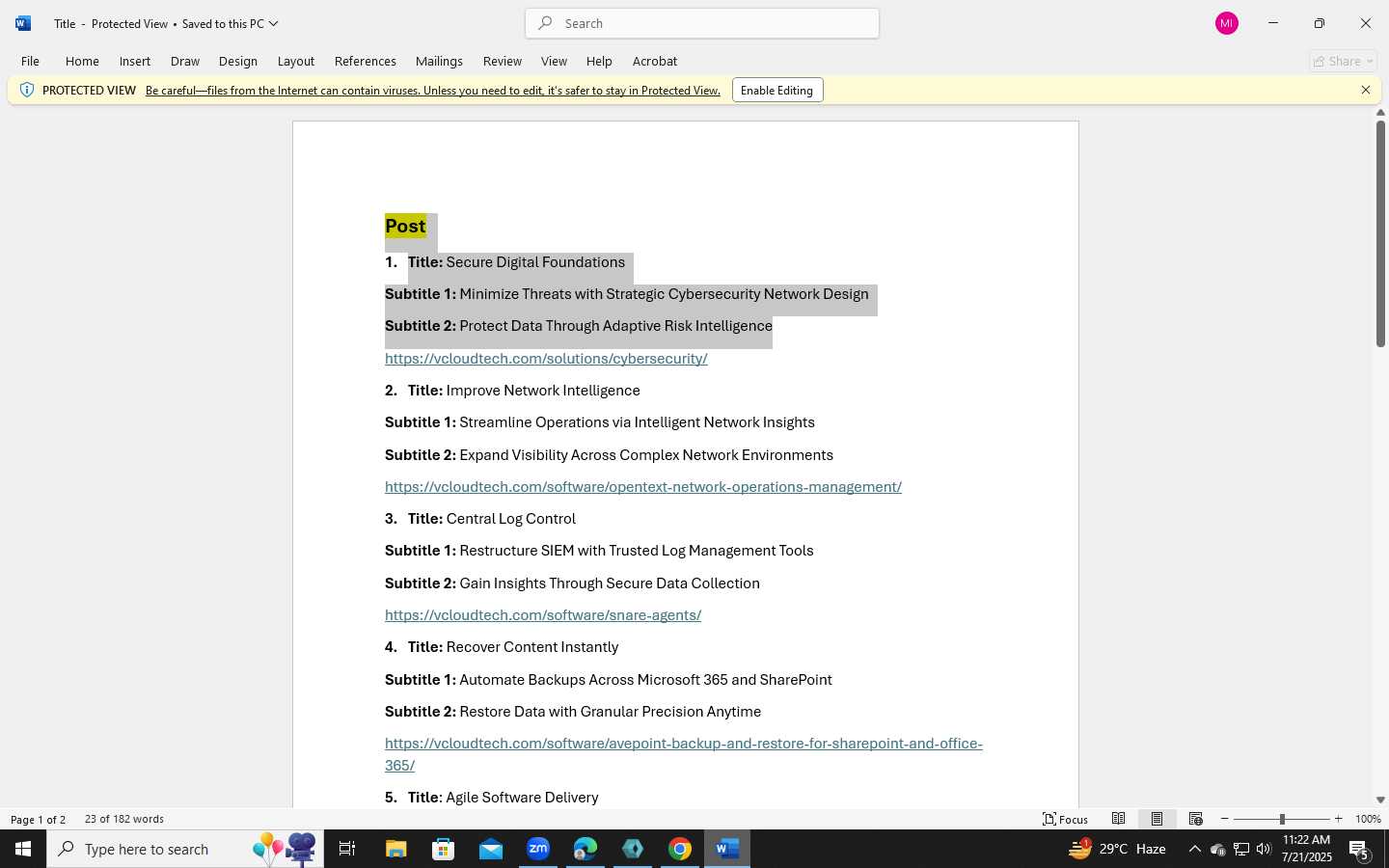
Task: Click the Word icon in the taskbar
Action: click(x=727, y=849)
